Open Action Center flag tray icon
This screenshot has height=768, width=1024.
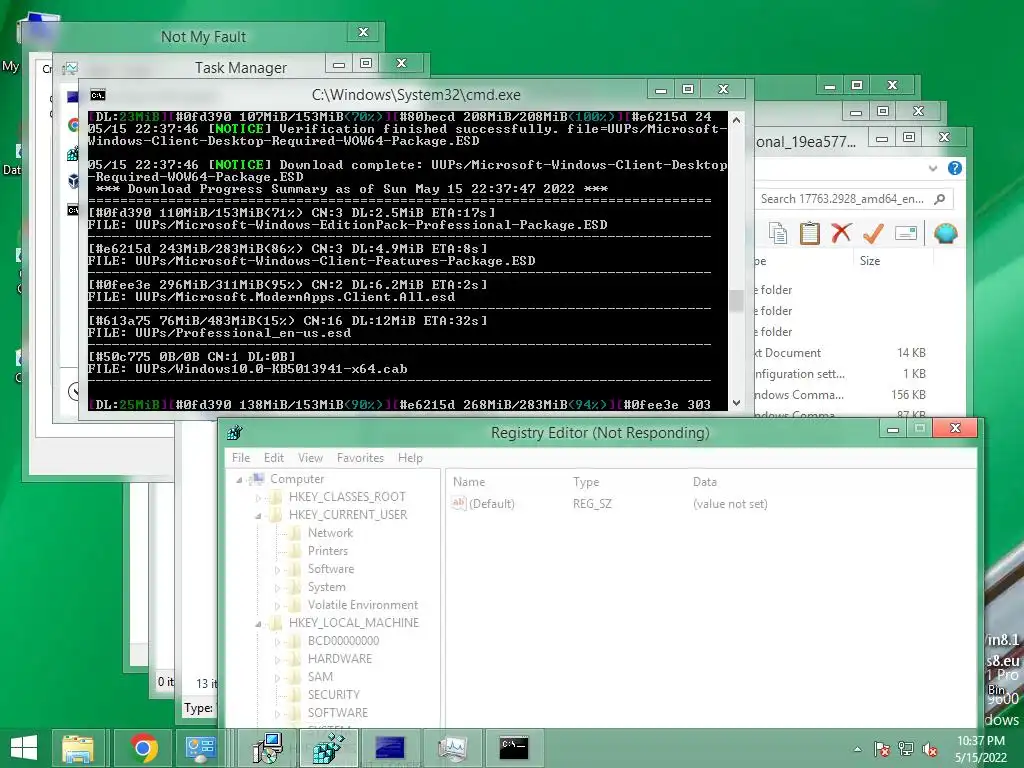[882, 749]
